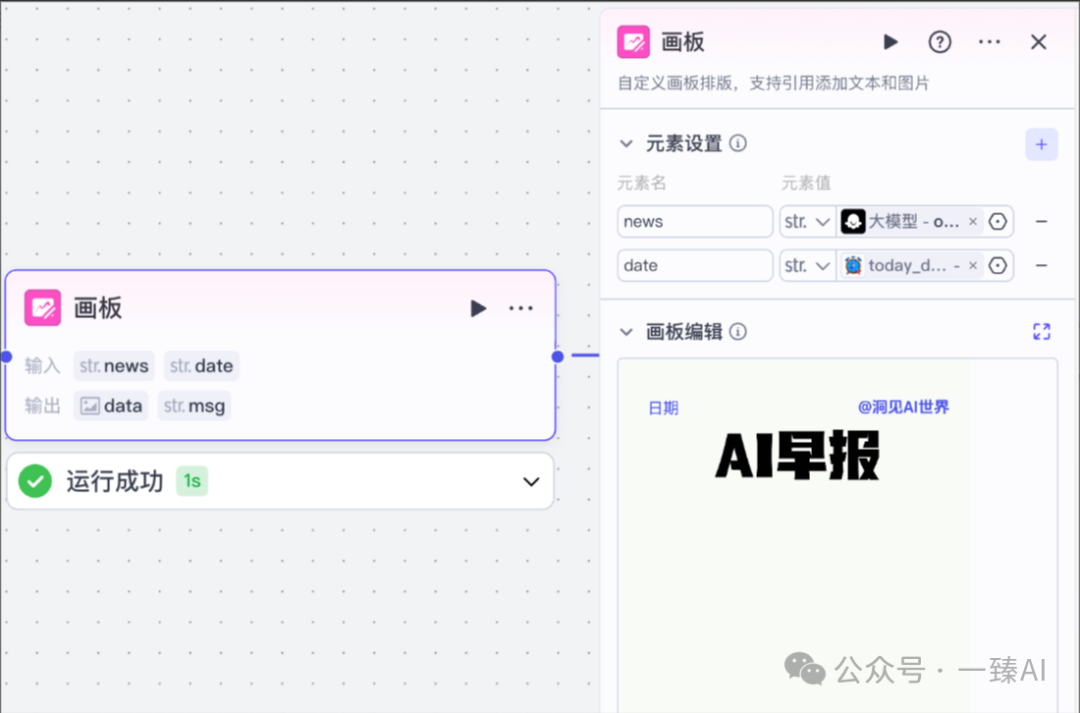This screenshot has height=713, width=1080.
Task: Remove the 大模型 reference with its × button
Action: point(972,221)
